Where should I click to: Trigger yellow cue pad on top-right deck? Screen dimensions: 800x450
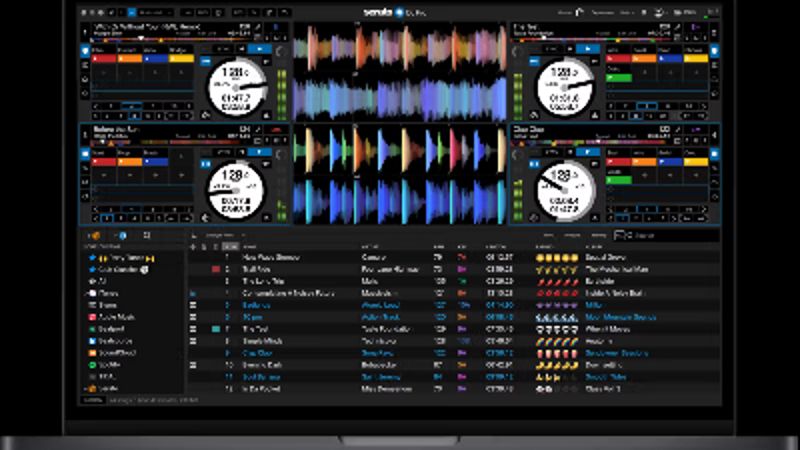click(695, 59)
